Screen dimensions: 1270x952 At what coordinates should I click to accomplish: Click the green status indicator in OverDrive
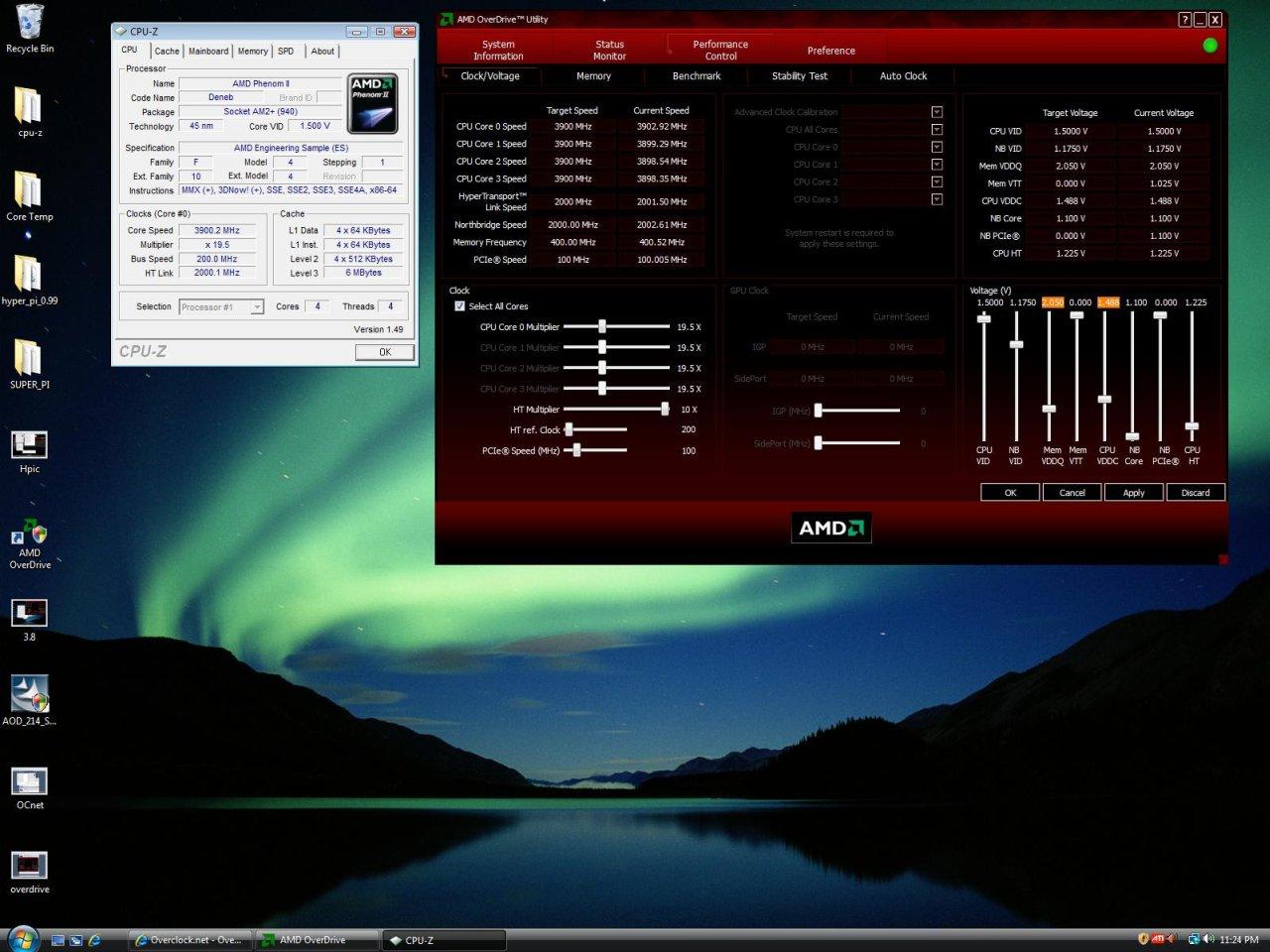coord(1210,45)
